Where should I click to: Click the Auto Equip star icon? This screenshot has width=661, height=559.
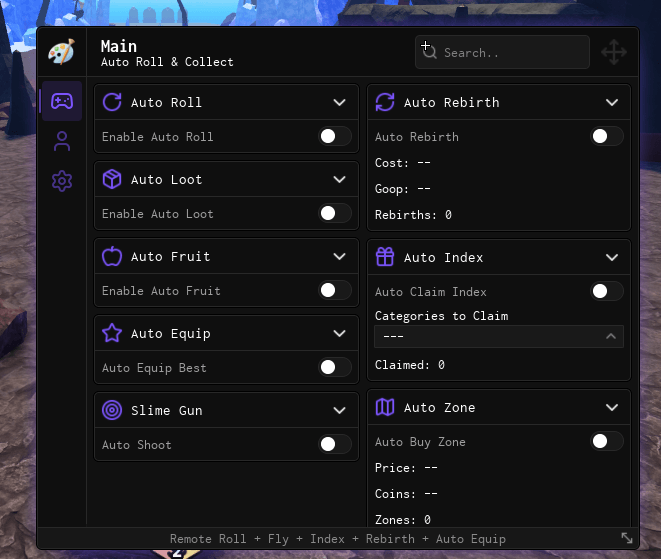(x=112, y=333)
